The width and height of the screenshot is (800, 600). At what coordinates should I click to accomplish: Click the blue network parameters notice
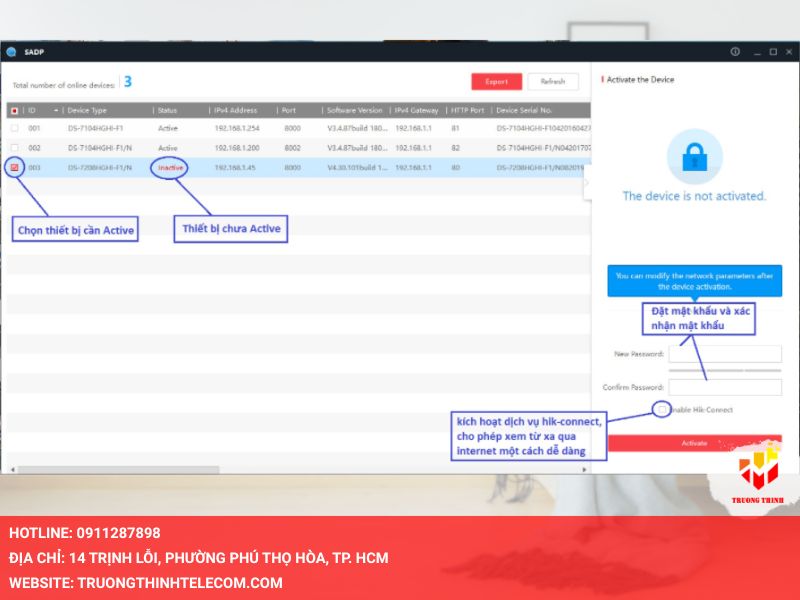[694, 281]
